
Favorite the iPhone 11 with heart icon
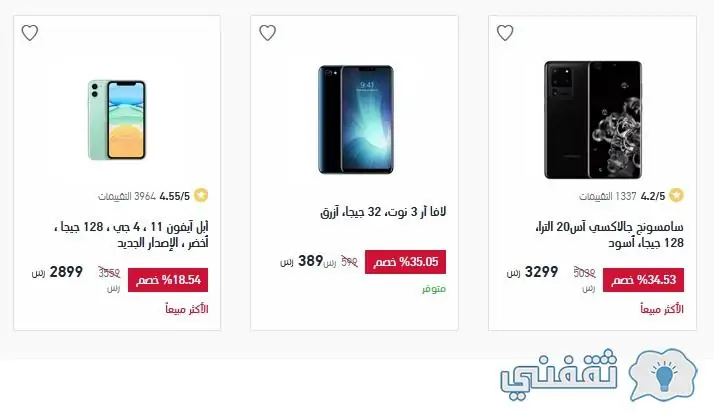coord(30,33)
